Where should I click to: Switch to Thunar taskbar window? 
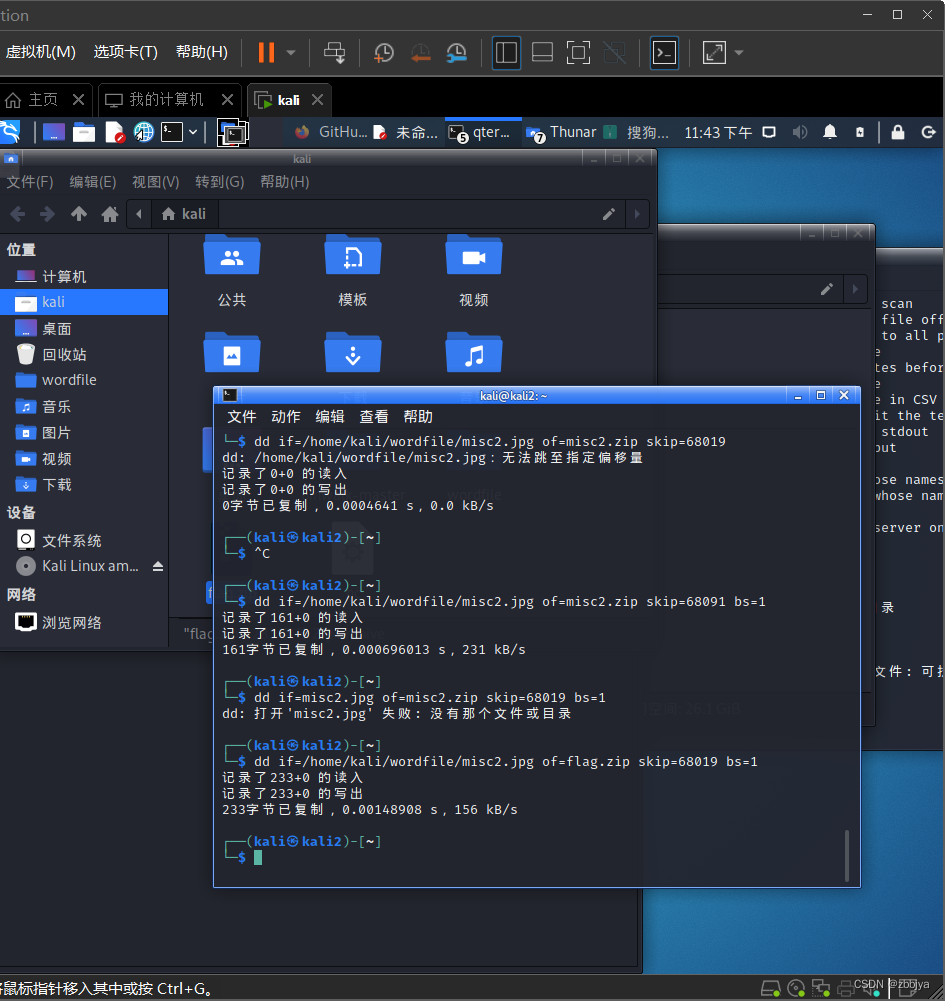click(561, 133)
